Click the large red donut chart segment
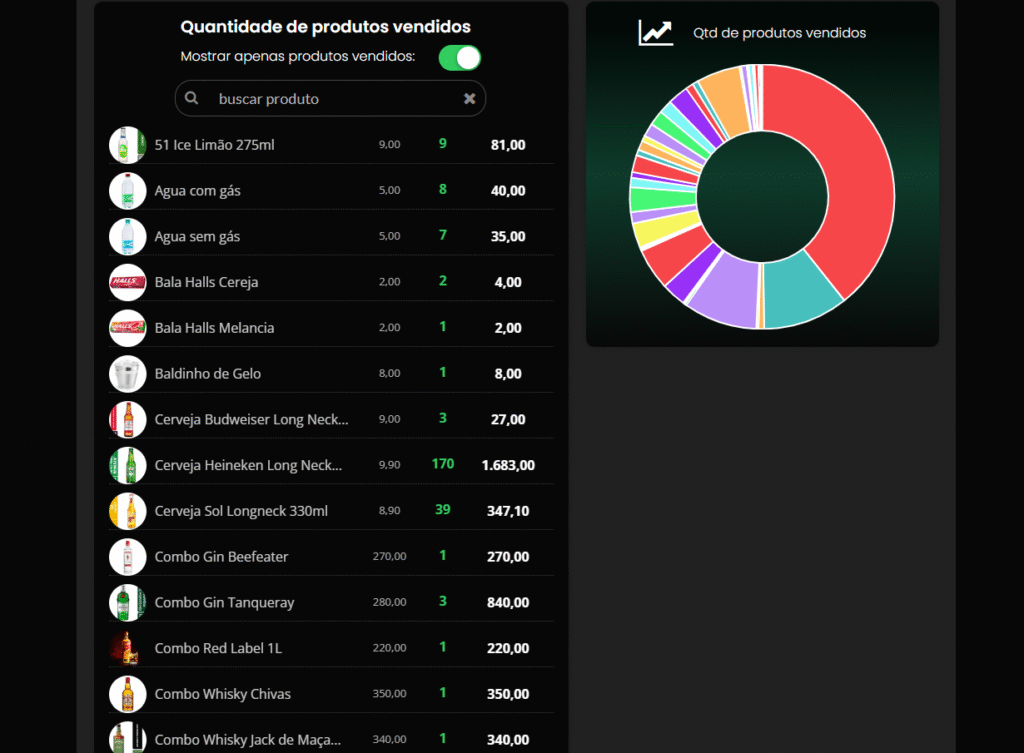Screen dimensions: 1024x753 pyautogui.click(x=852, y=180)
